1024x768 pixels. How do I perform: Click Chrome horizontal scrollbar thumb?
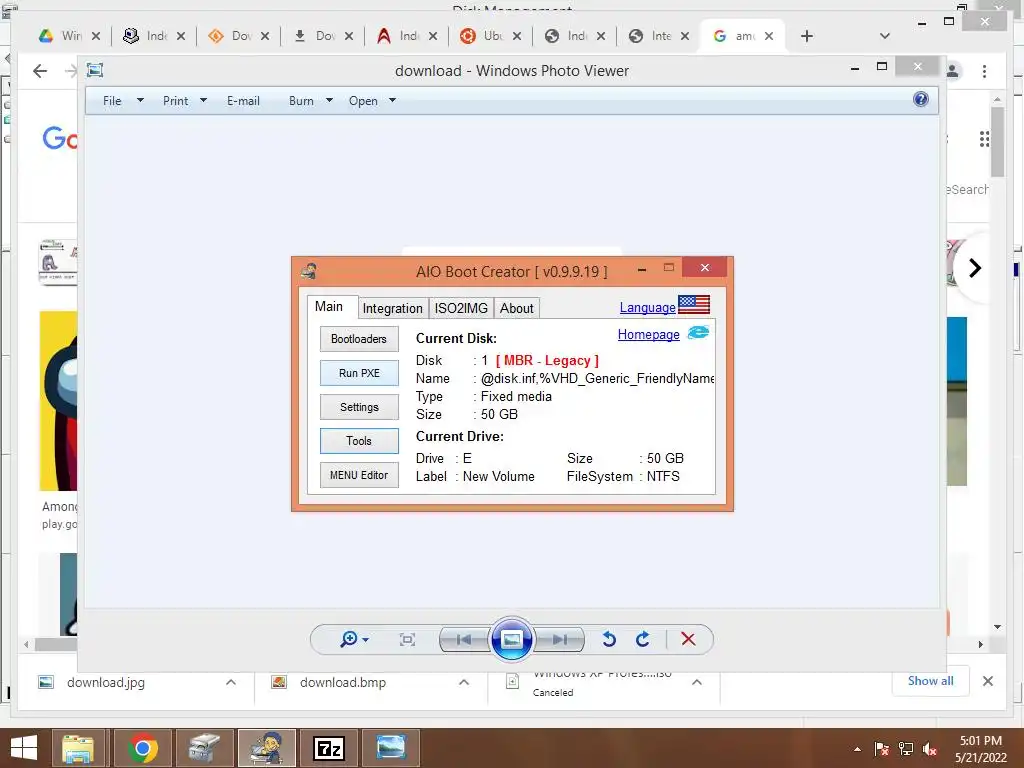coord(56,644)
